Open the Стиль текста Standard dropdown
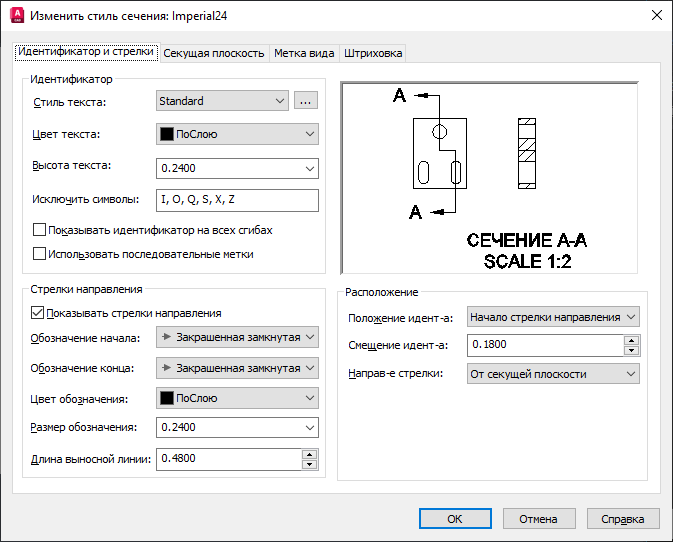 pos(222,101)
